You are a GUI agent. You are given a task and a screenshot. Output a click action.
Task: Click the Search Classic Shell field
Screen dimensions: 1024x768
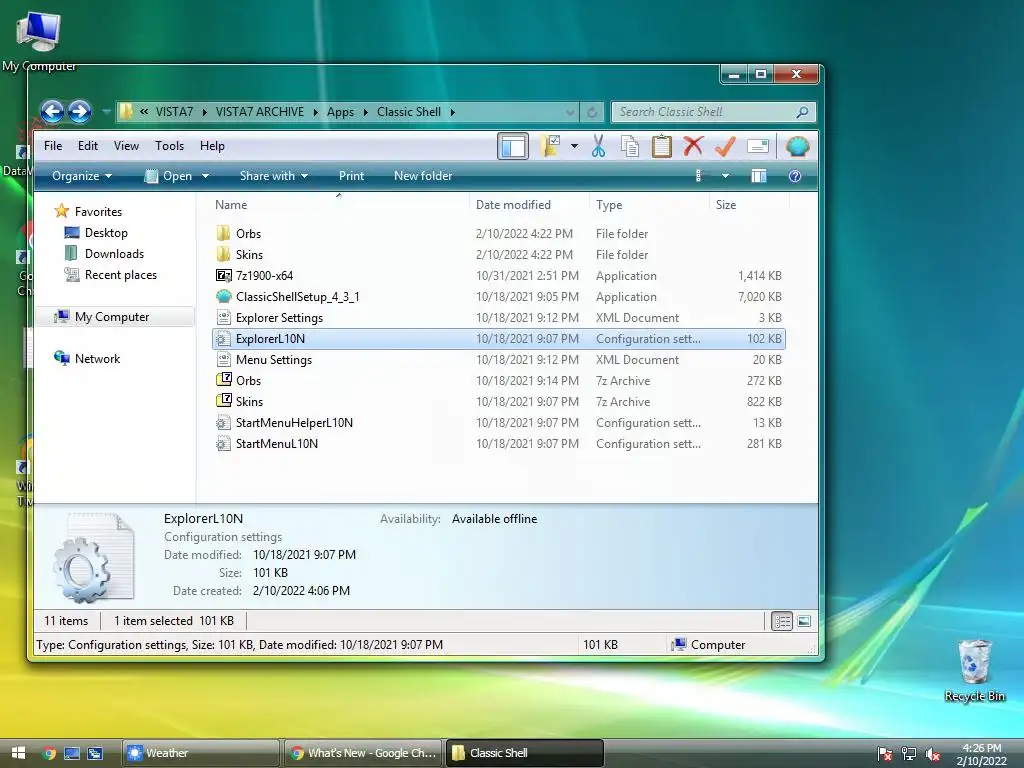click(x=713, y=112)
